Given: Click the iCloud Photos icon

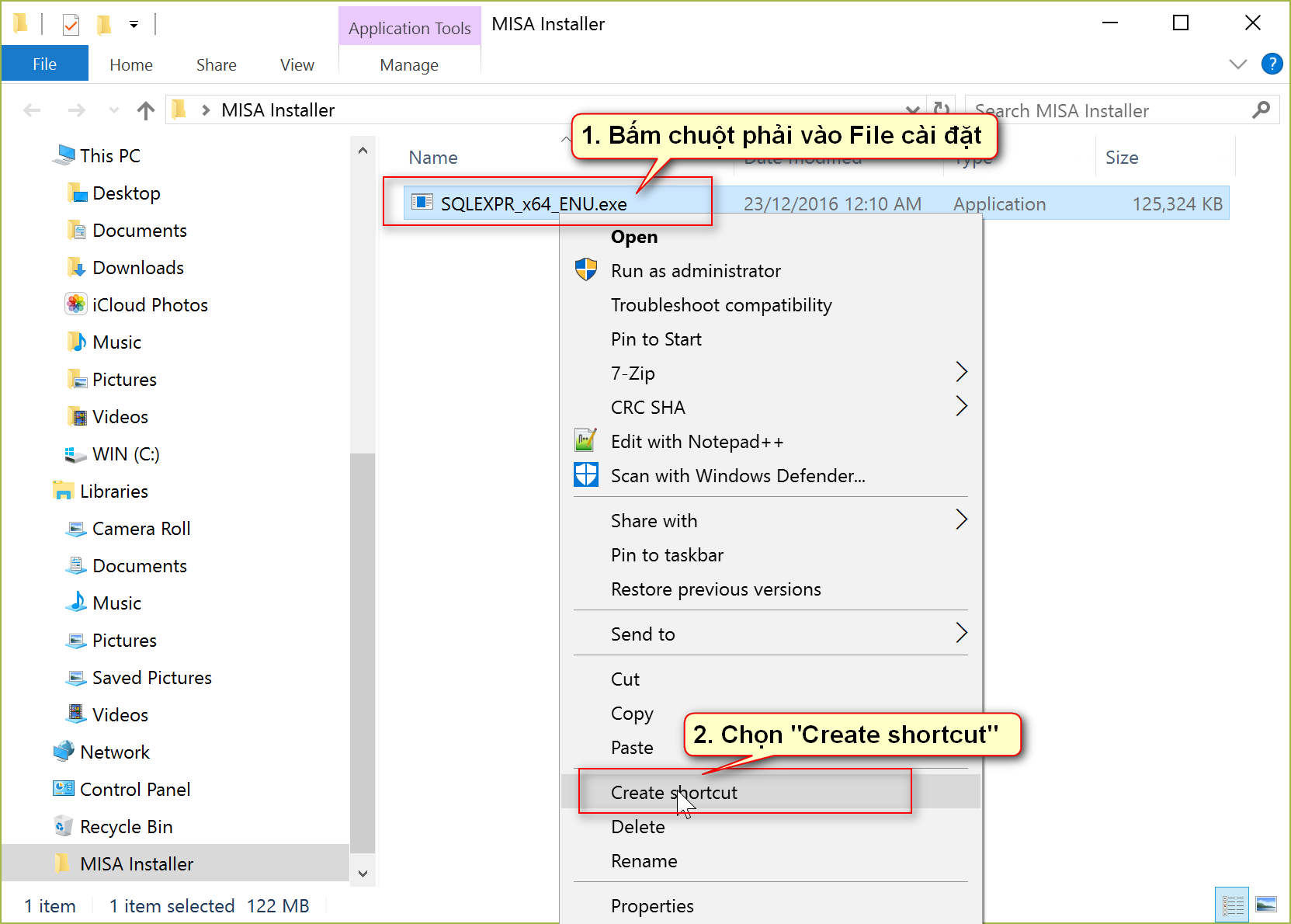Looking at the screenshot, I should [76, 304].
